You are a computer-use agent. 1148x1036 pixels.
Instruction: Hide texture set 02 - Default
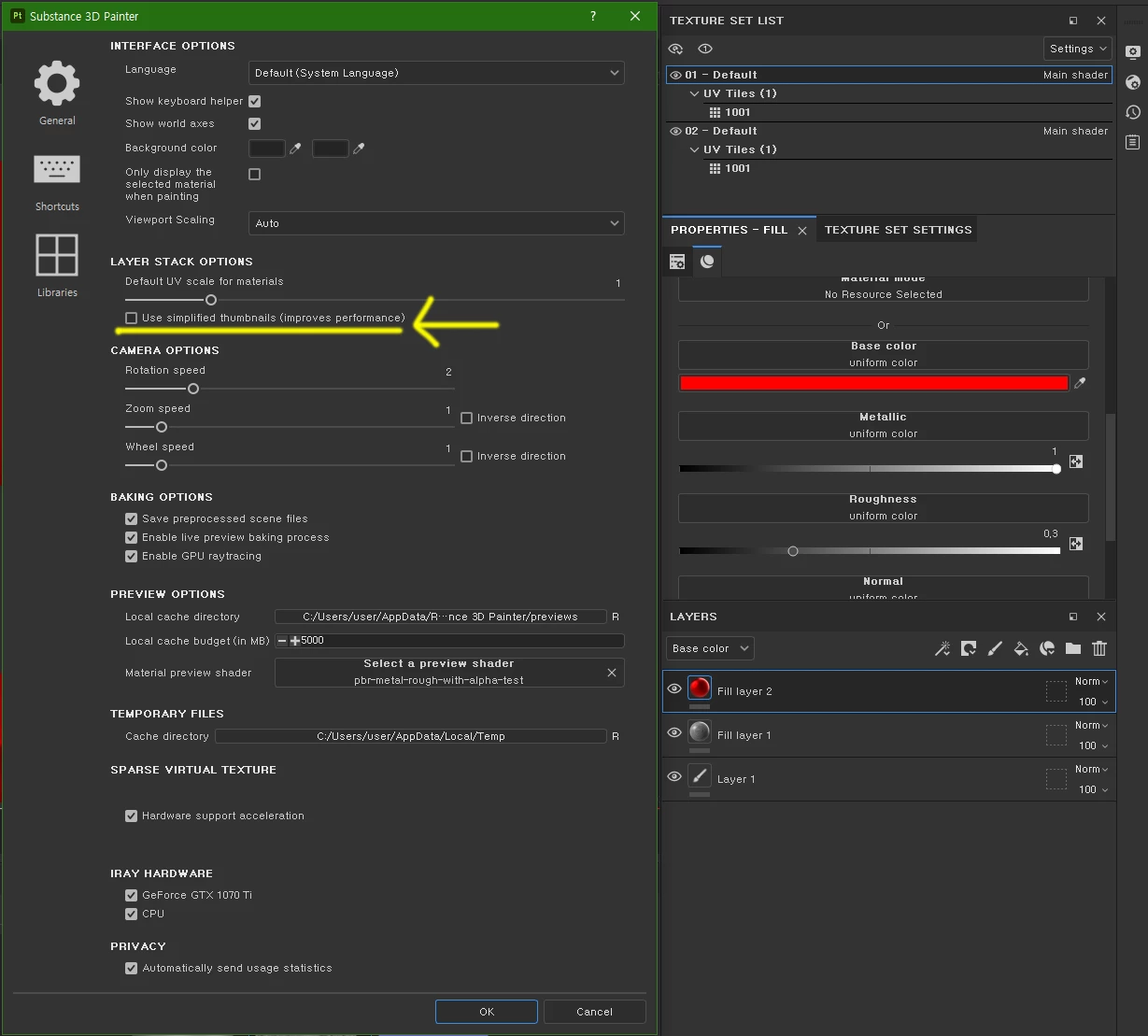[x=676, y=131]
